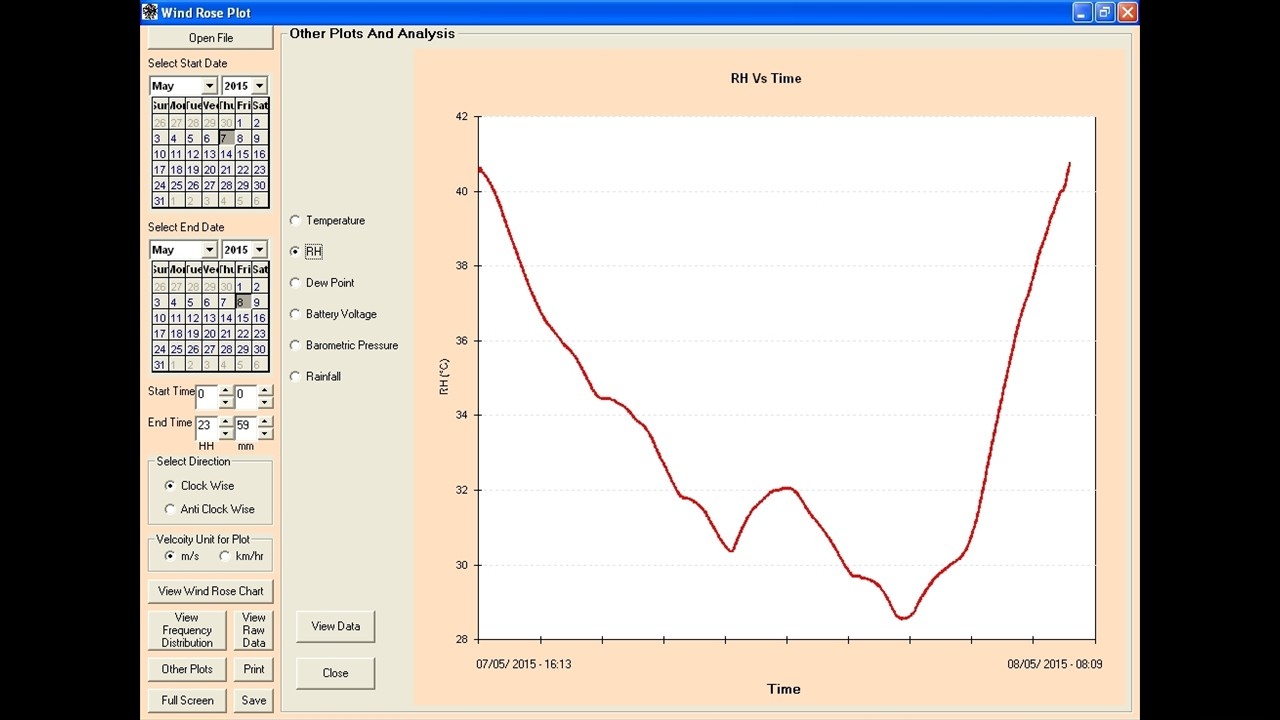
Task: Click the Time axis label
Action: [784, 689]
